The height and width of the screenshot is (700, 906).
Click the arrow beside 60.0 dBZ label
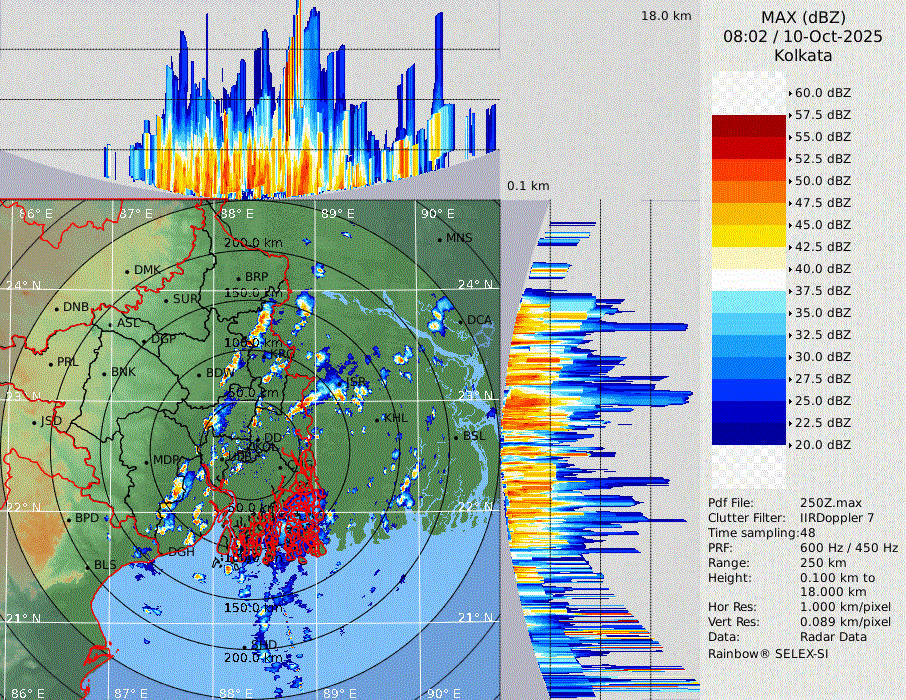click(x=790, y=93)
